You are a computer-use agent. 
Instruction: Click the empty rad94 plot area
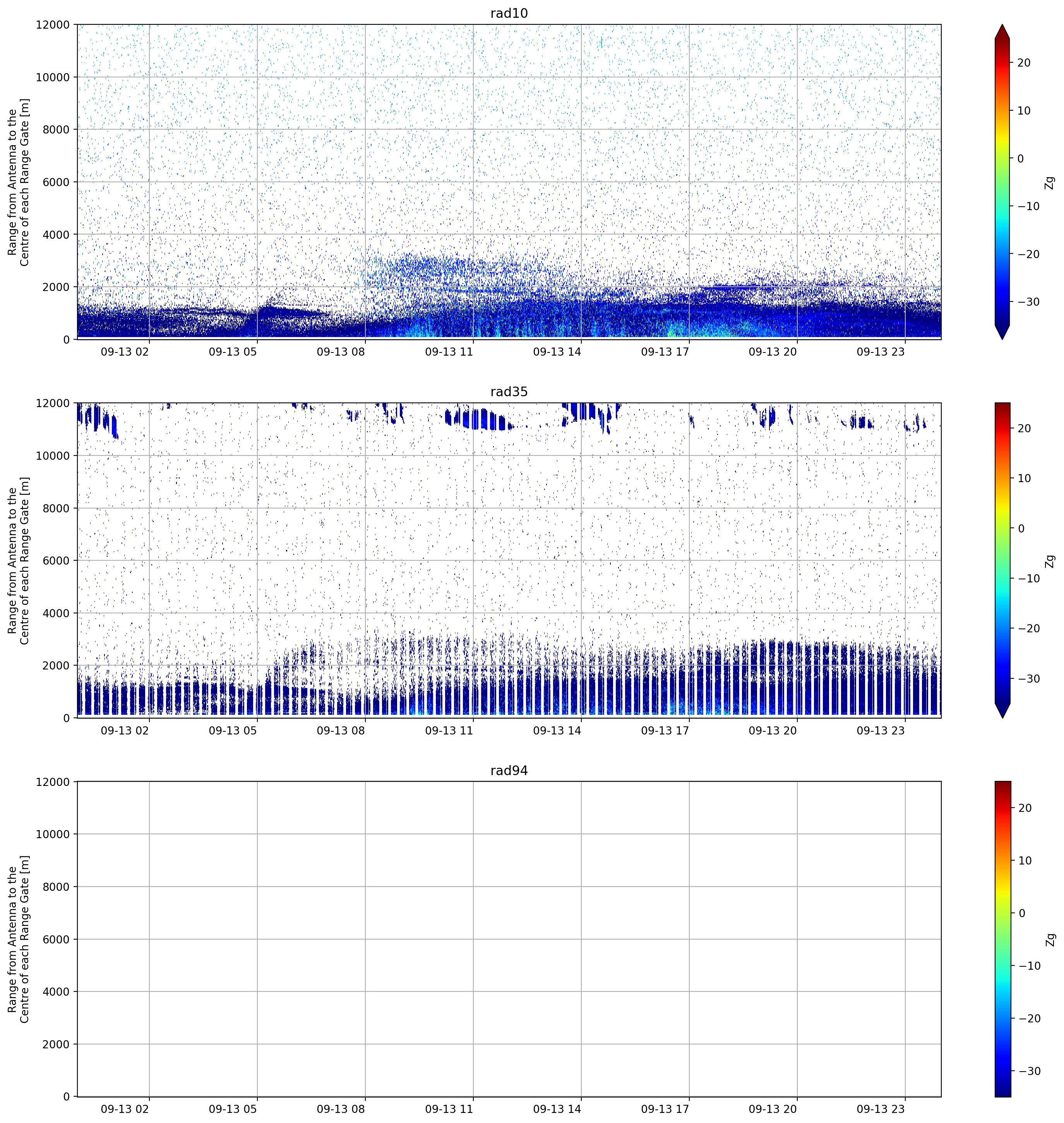(509, 939)
